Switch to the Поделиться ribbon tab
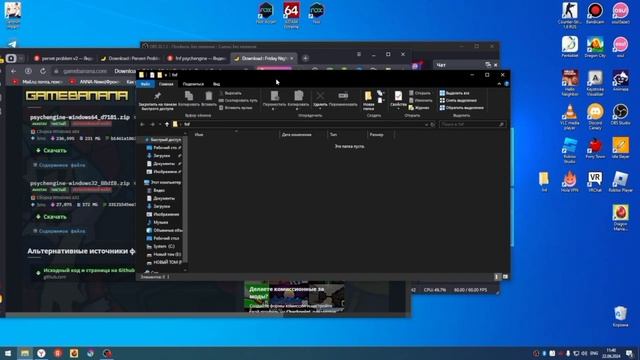Screen dimensions: 640x360 pyautogui.click(x=193, y=84)
